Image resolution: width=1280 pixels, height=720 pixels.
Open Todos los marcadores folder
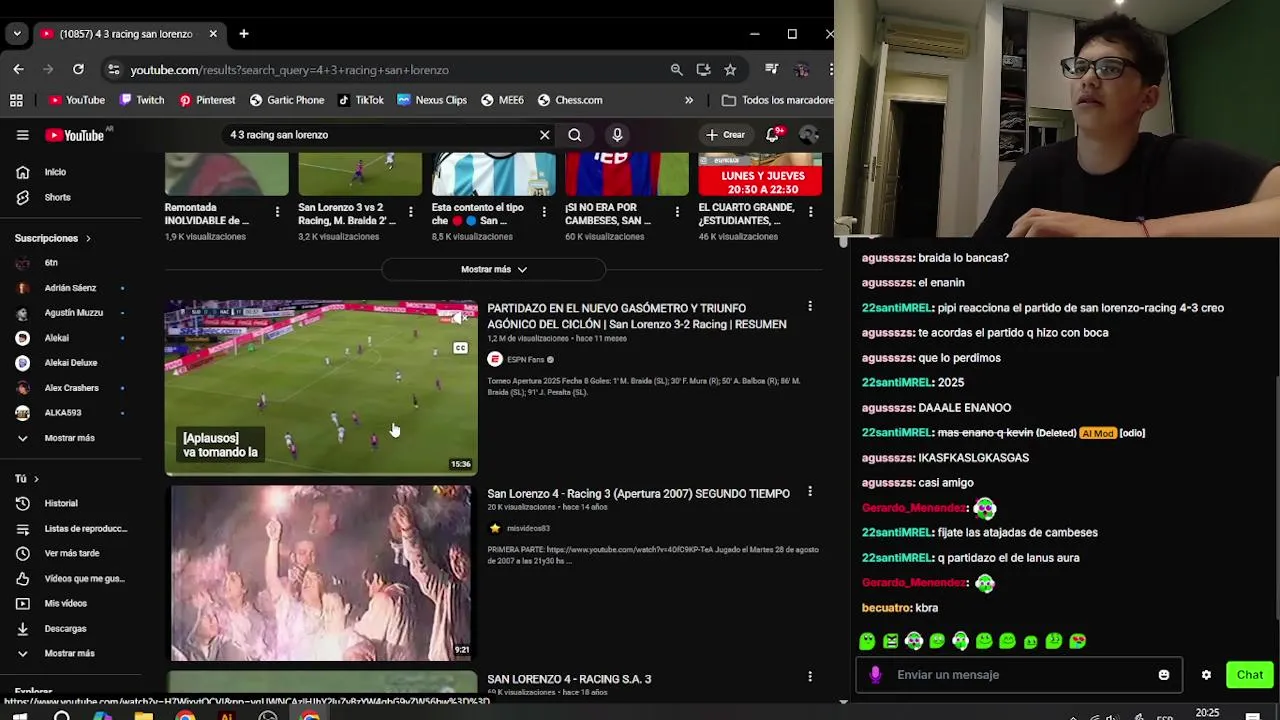tap(777, 100)
